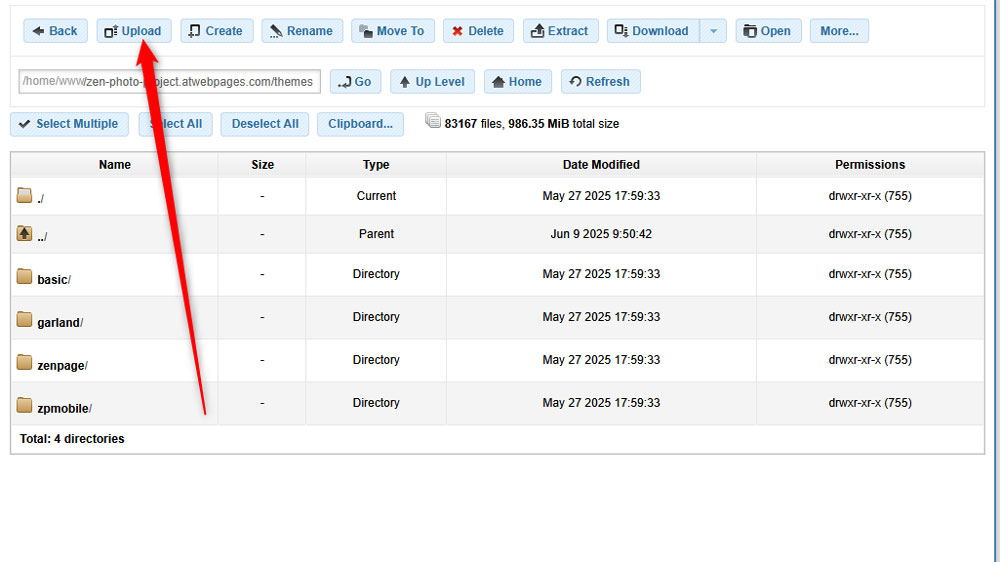
Task: Click the zpmobile folder icon
Action: pyautogui.click(x=25, y=405)
